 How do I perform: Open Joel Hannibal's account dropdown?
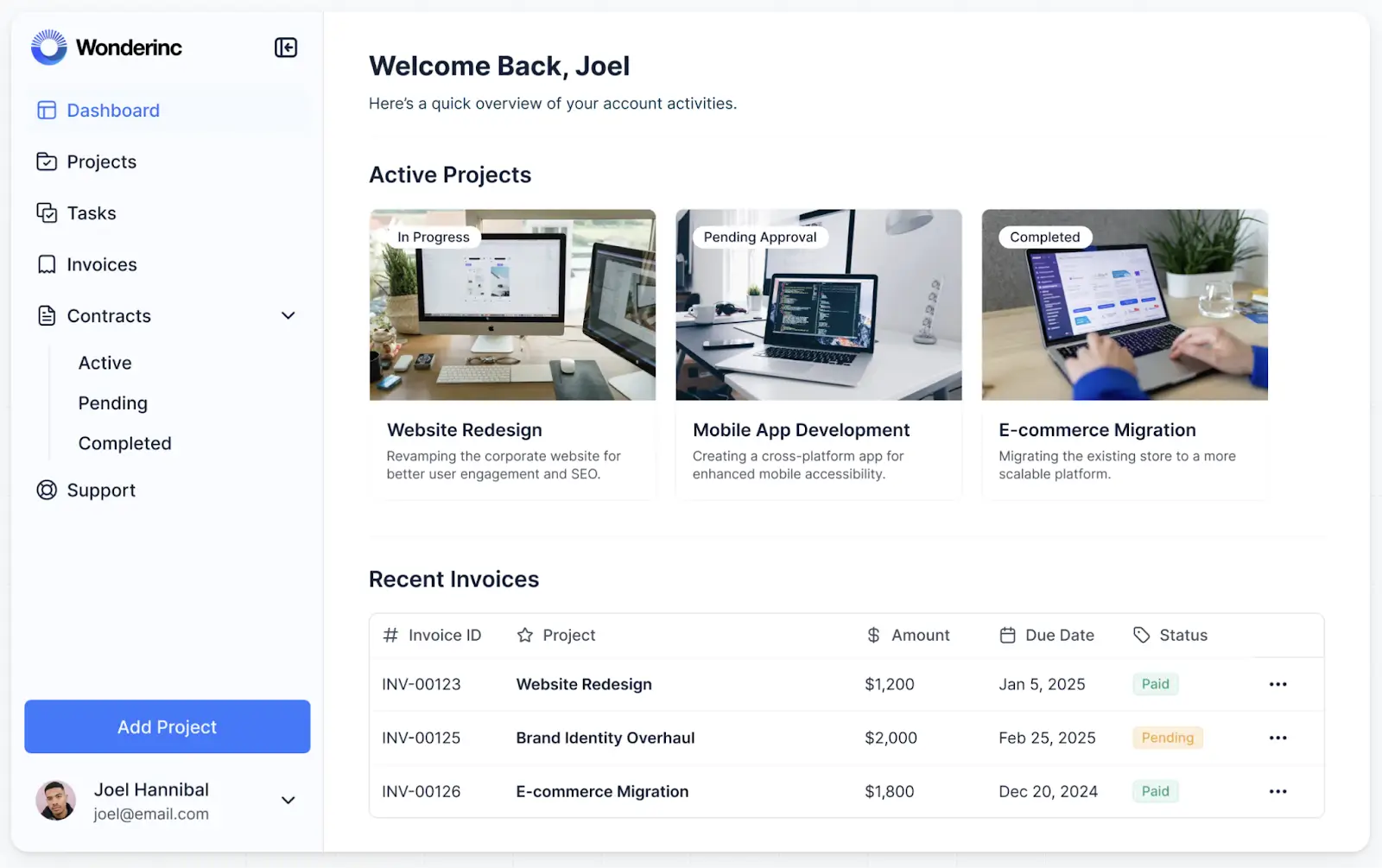coord(288,800)
